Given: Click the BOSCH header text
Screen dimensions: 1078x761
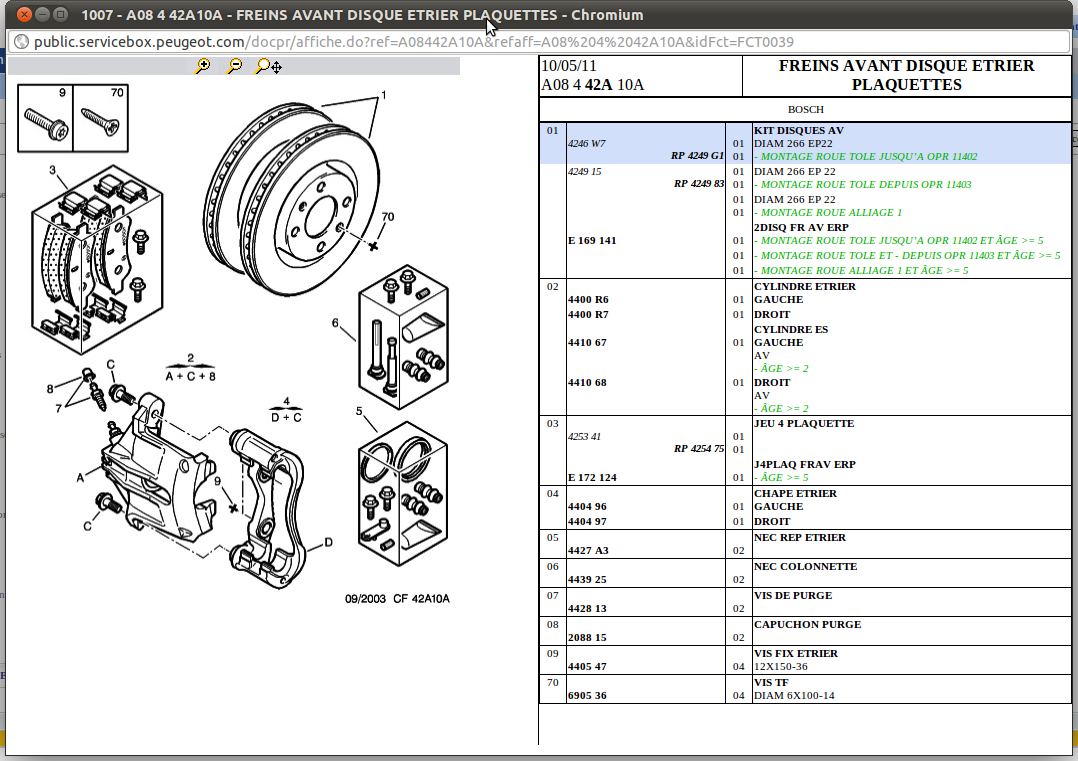Looking at the screenshot, I should click(x=806, y=109).
